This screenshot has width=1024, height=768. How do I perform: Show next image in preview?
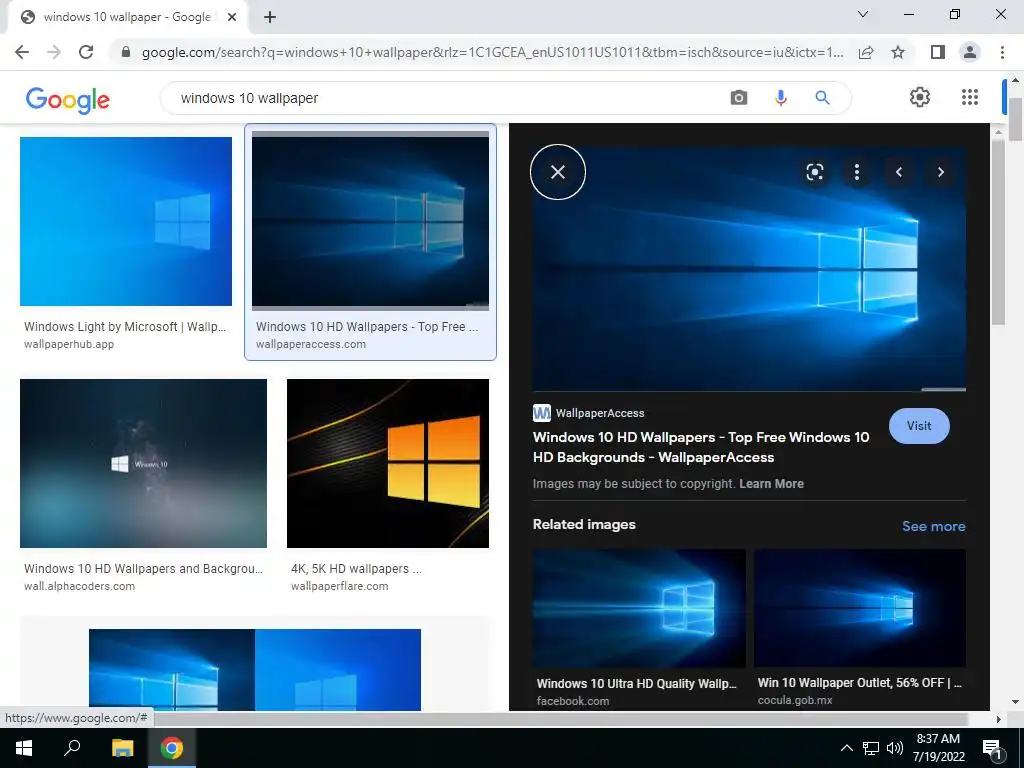(940, 172)
